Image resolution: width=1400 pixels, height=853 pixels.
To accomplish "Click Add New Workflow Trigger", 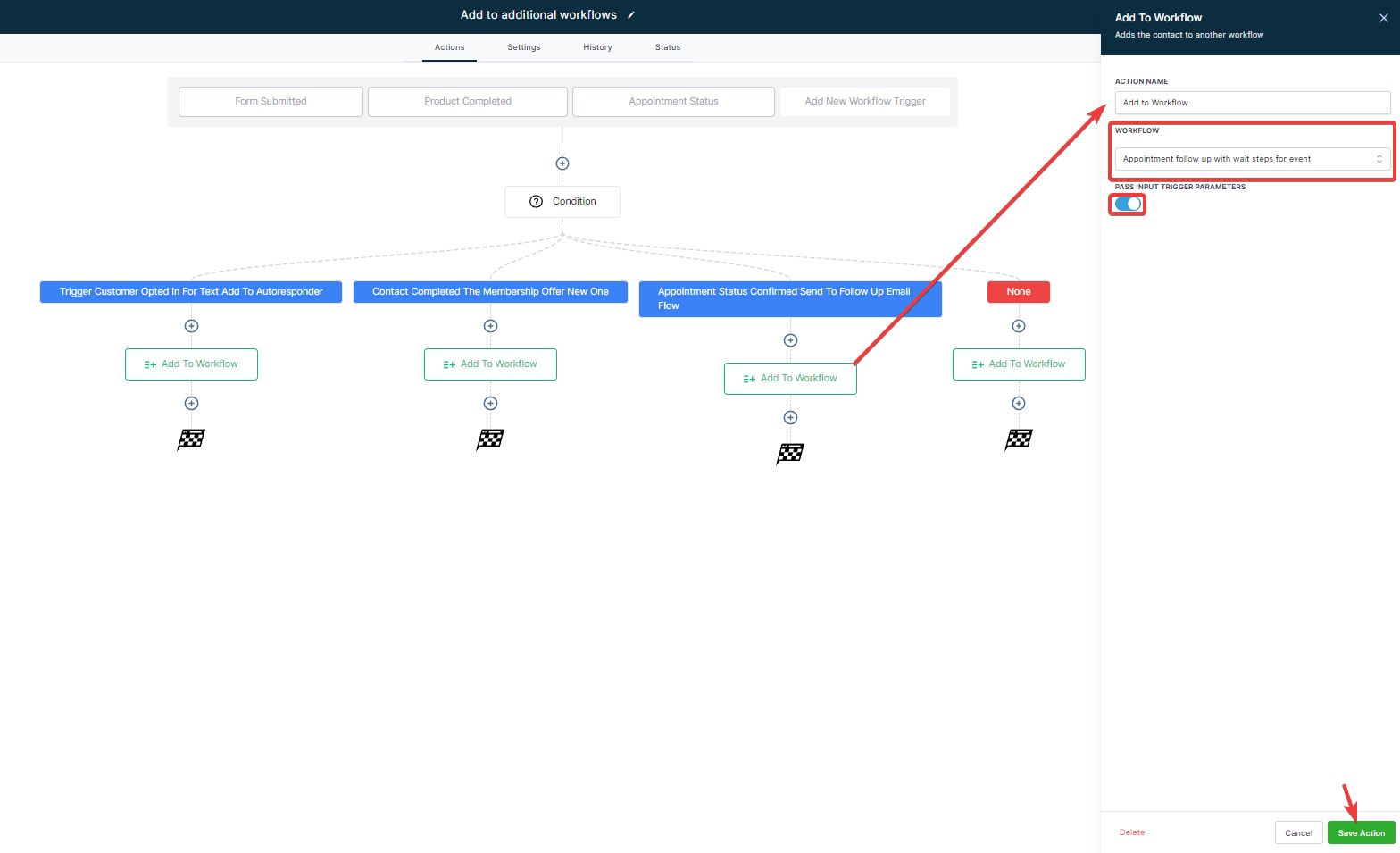I will (865, 102).
